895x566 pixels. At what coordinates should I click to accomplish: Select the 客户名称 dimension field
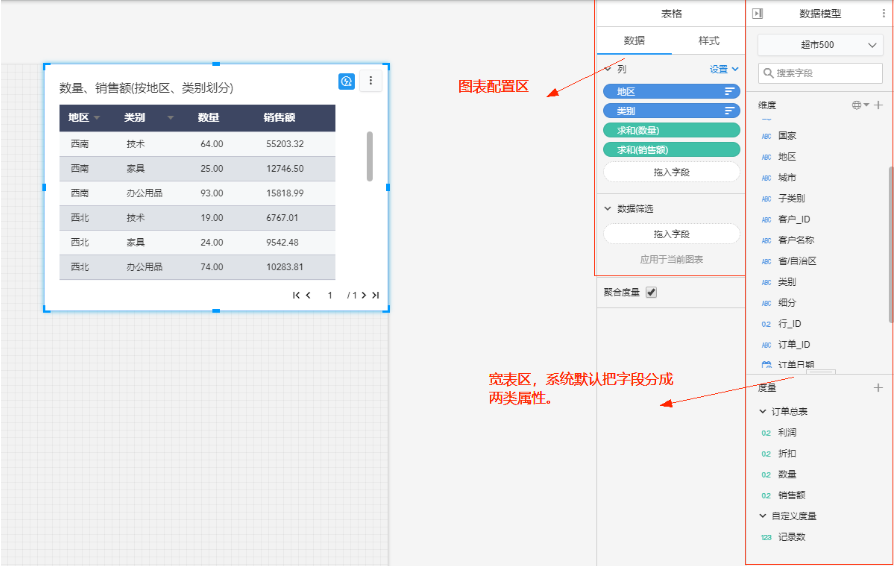796,240
